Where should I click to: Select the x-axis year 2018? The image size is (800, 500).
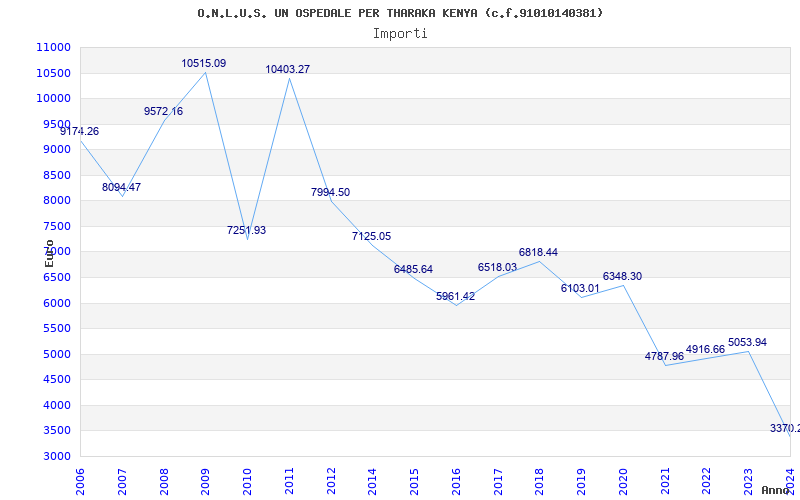(x=539, y=481)
